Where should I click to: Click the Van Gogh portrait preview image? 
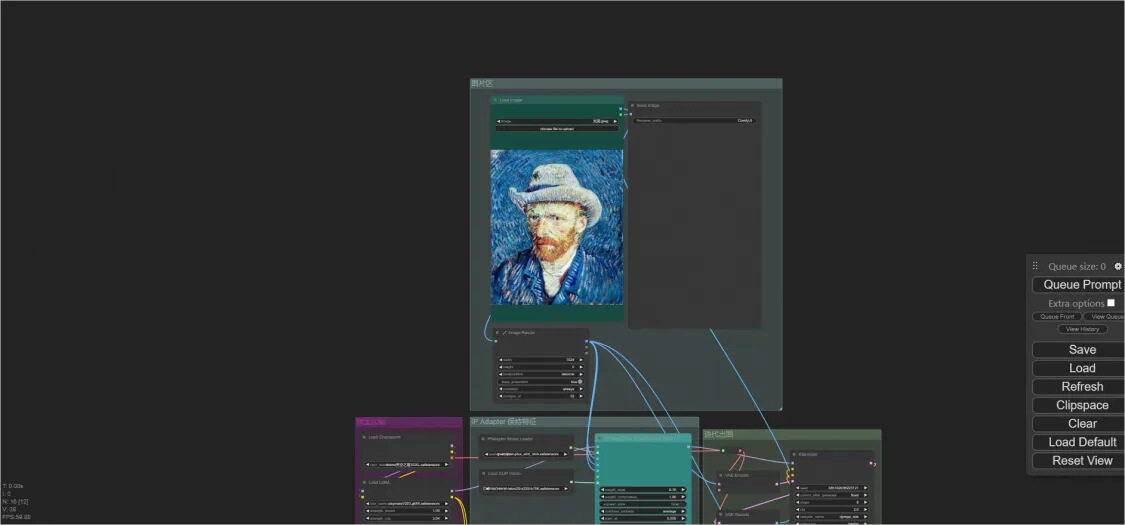557,227
